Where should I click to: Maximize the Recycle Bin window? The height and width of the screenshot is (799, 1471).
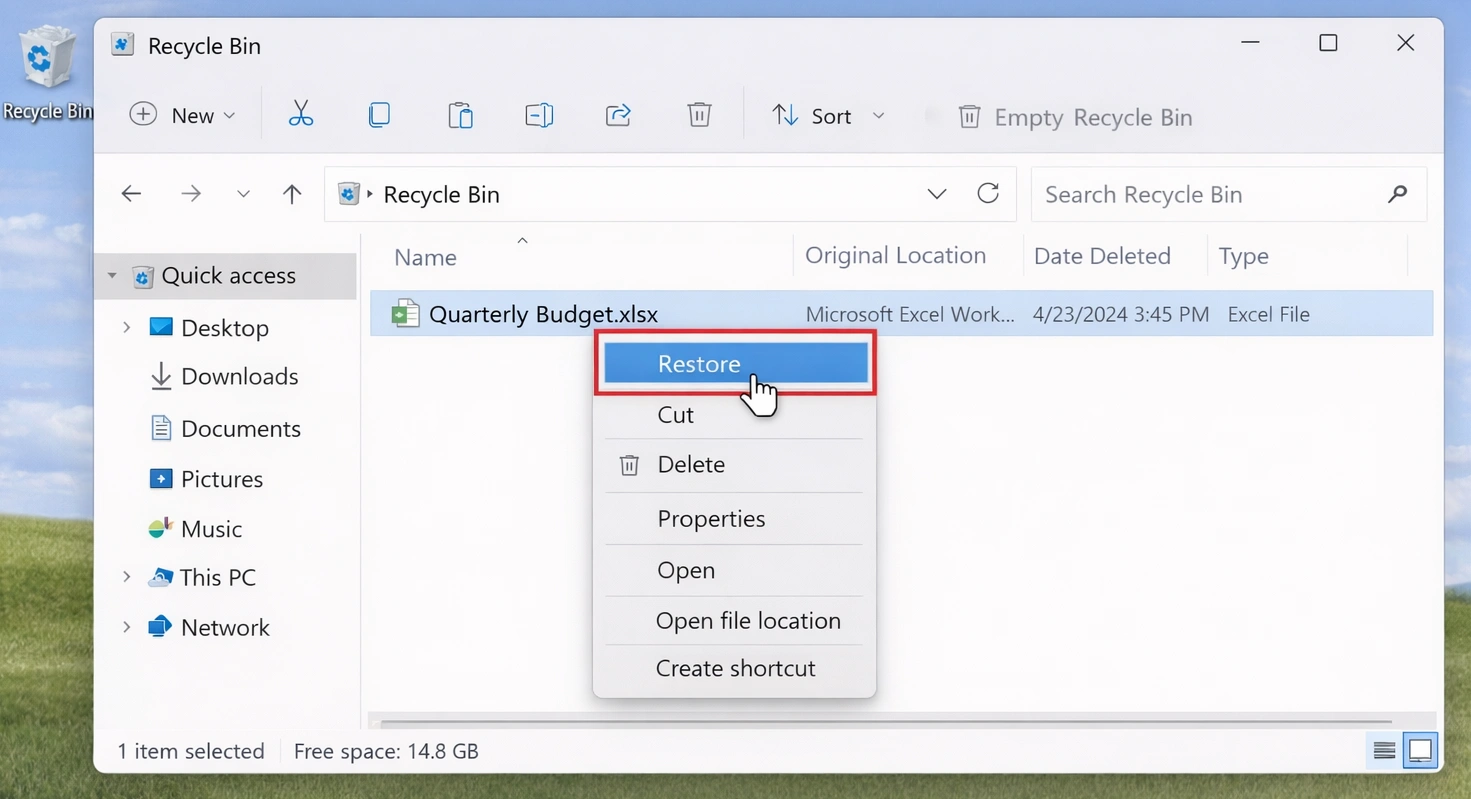1328,43
